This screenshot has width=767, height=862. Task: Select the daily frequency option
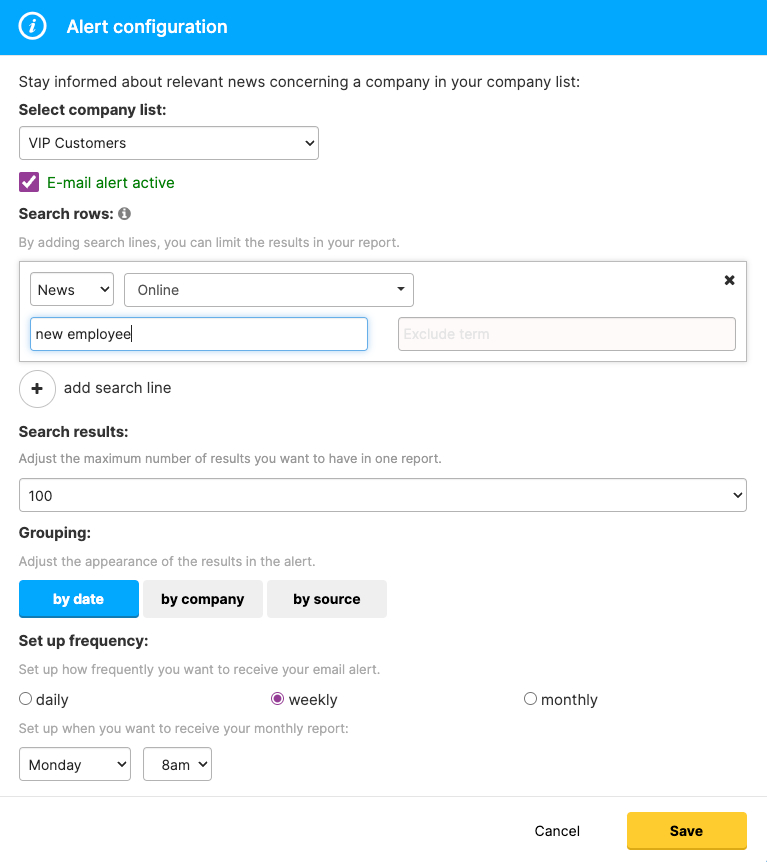24,699
